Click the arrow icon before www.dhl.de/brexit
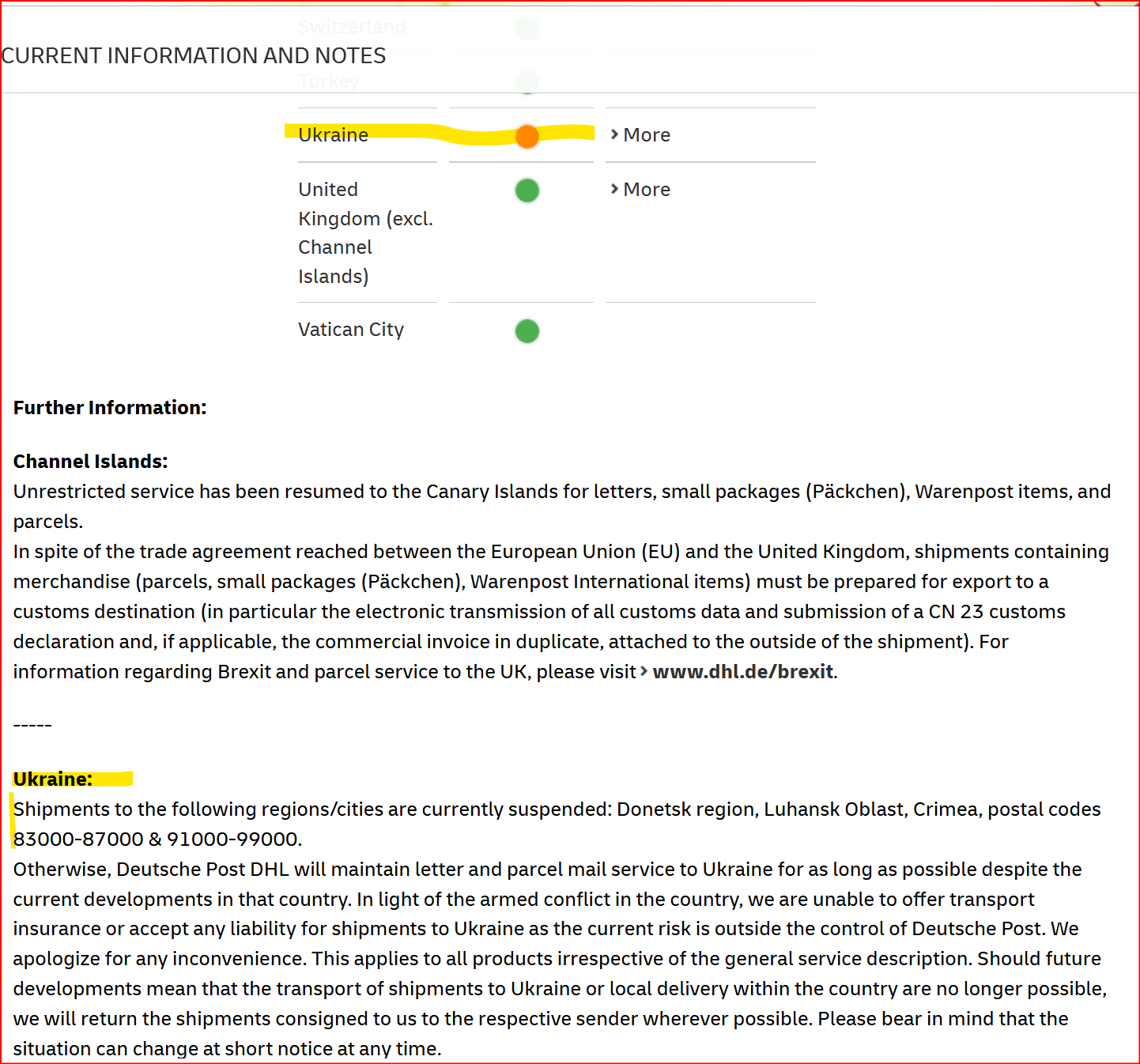 644,672
